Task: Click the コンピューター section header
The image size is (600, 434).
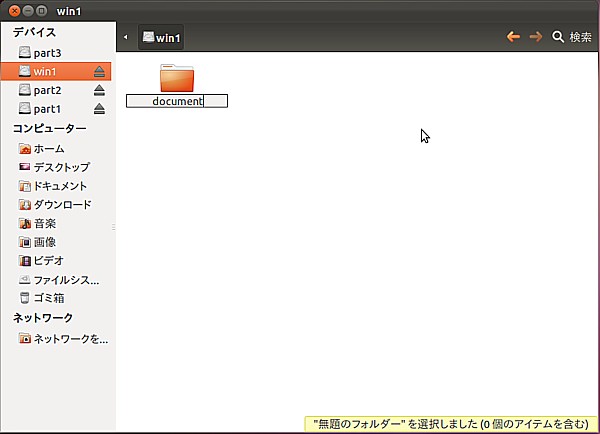Action: coord(49,128)
